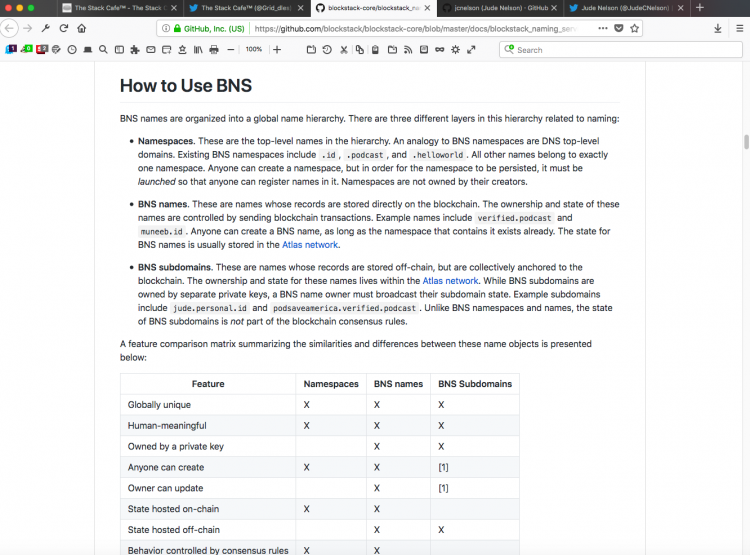This screenshot has height=555, width=750.
Task: Go to the browser home page
Action: tap(82, 29)
